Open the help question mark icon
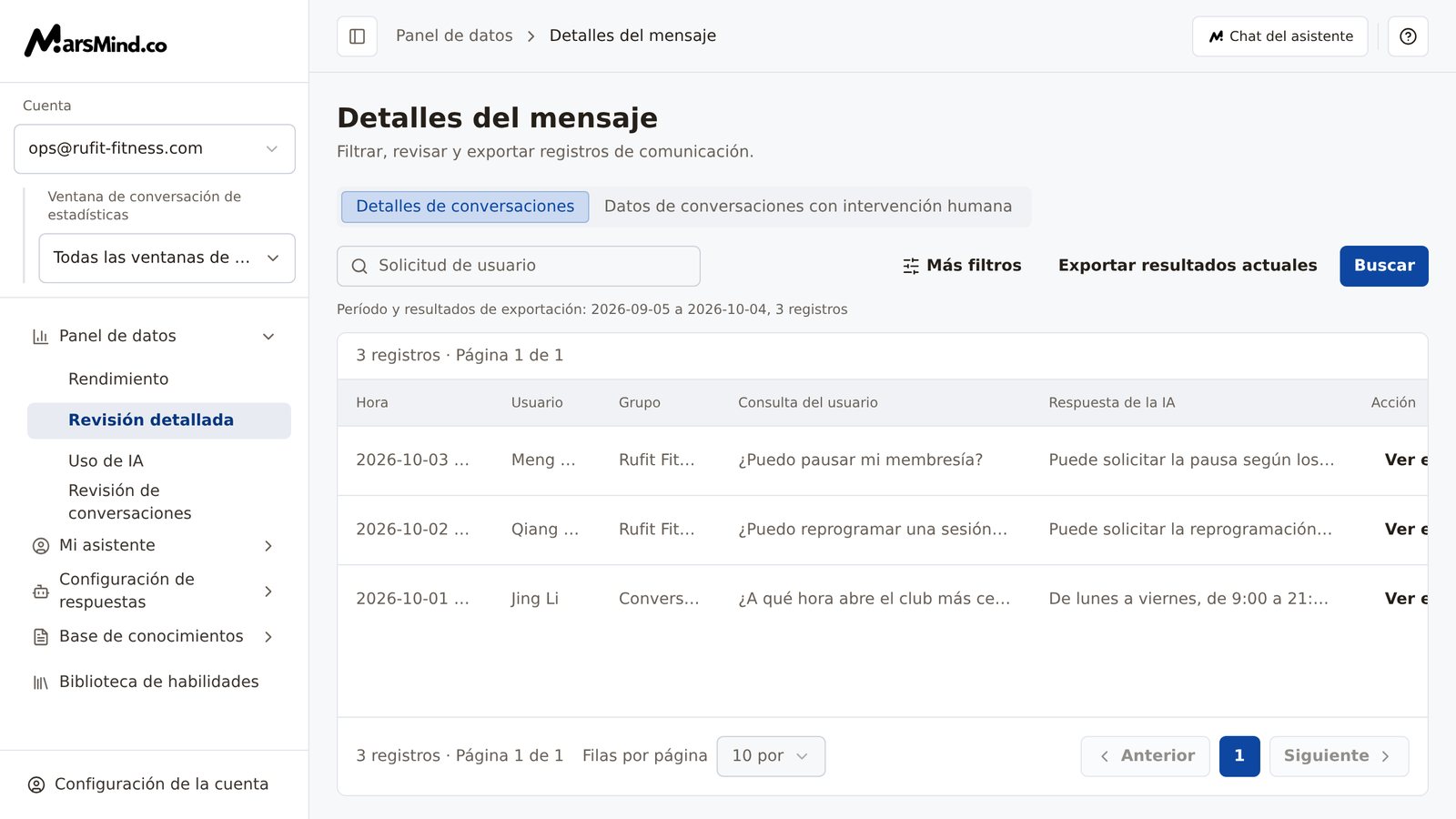Viewport: 1456px width, 819px height. (x=1408, y=36)
